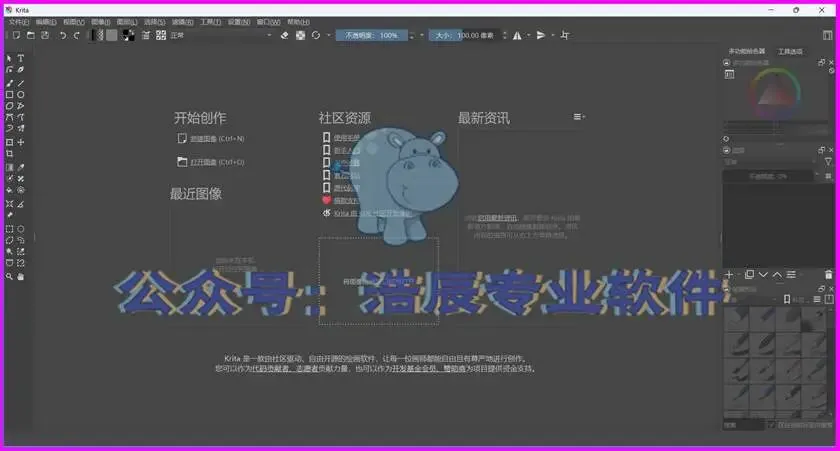Select the Pan hand tool
Viewport: 840px width, 451px height.
(21, 276)
